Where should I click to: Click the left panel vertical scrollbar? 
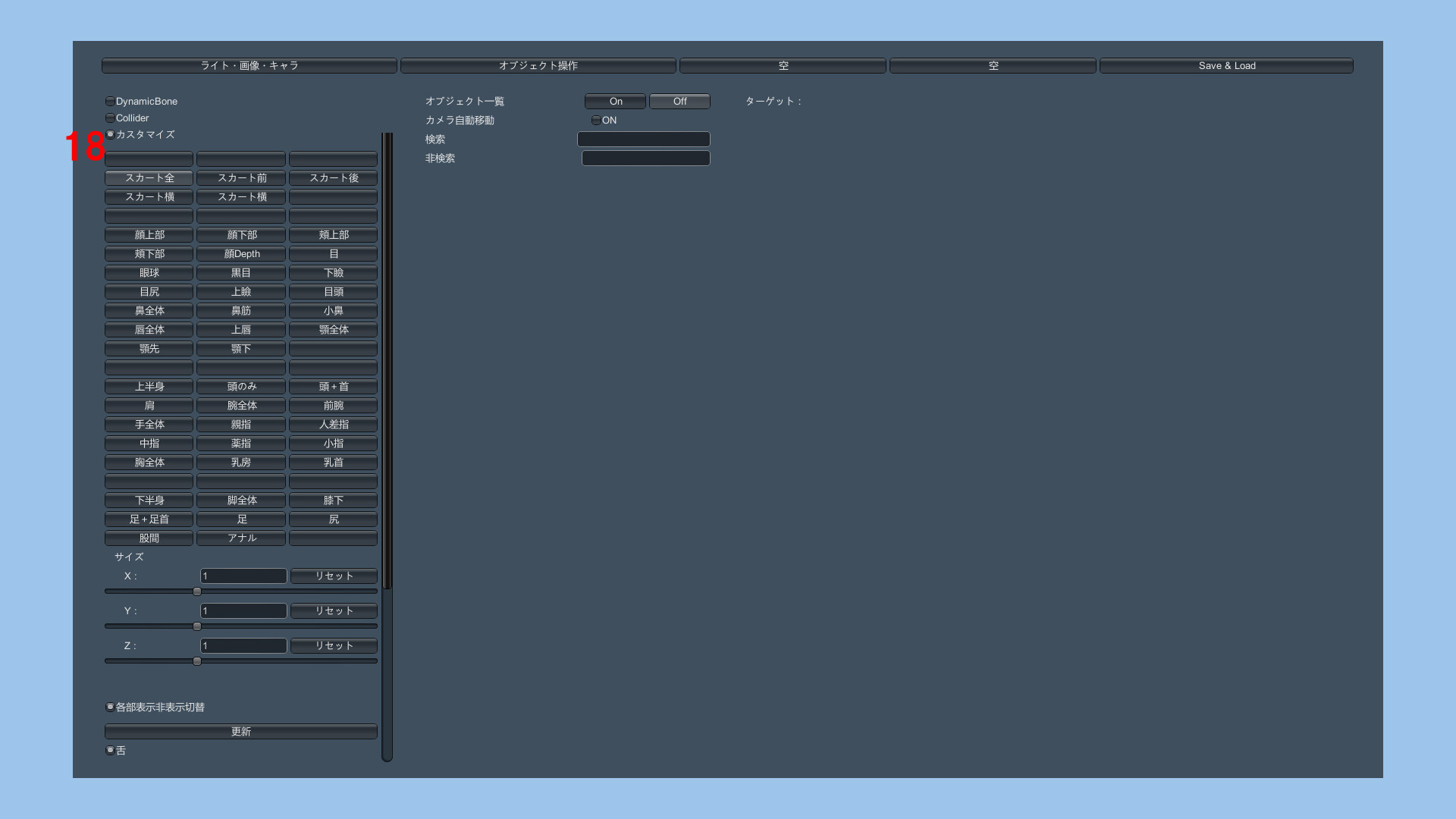[x=387, y=360]
